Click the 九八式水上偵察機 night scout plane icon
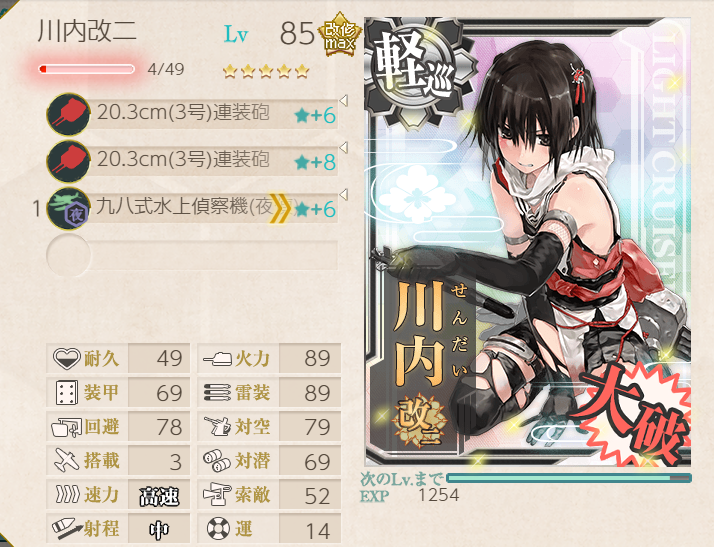 tap(68, 209)
